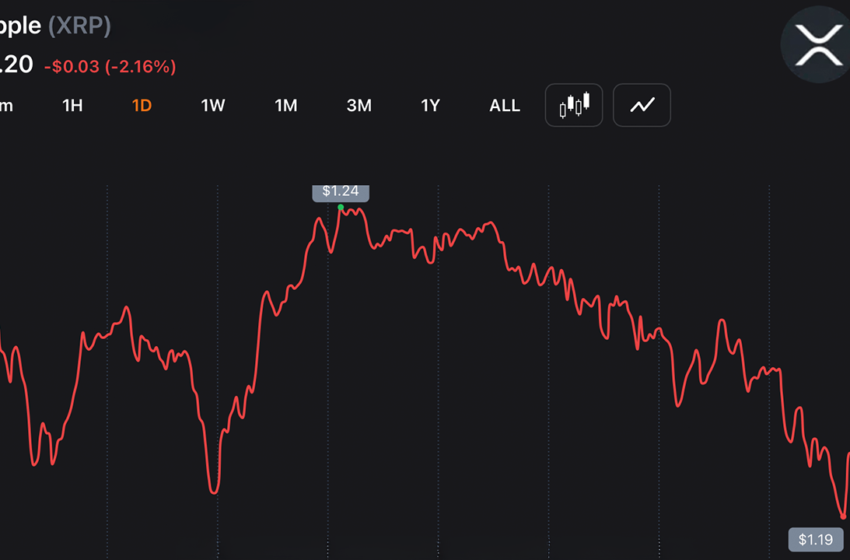Select the 3M time range
Viewport: 850px width, 560px height.
(x=359, y=105)
